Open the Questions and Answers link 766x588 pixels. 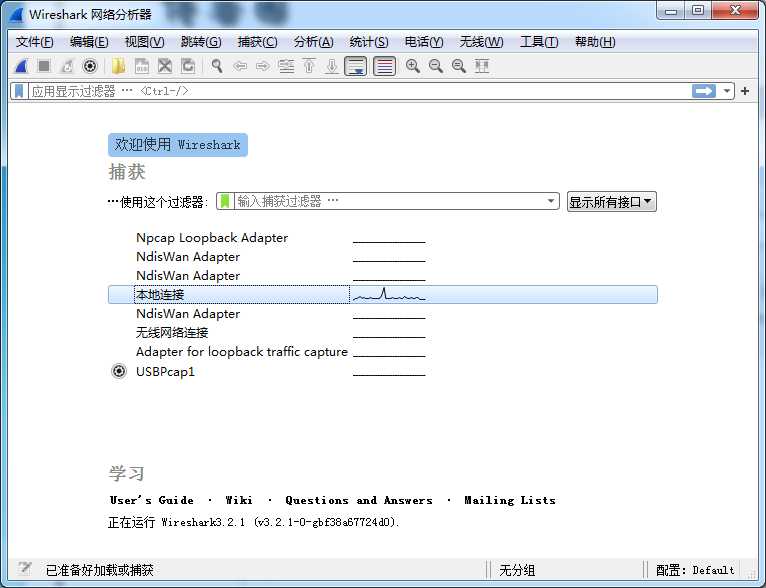click(x=359, y=500)
